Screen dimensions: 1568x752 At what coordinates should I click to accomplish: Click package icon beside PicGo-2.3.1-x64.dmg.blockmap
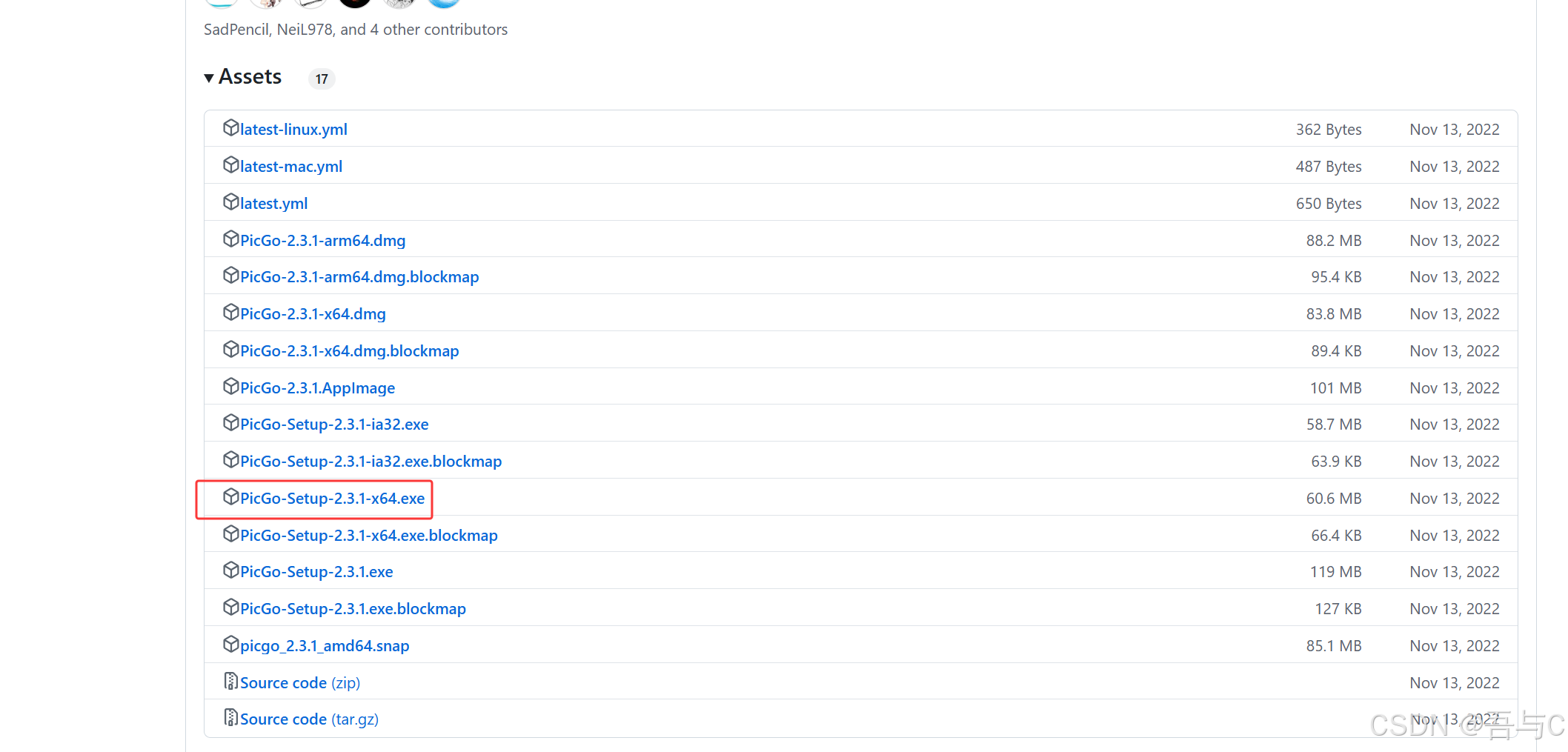pos(230,350)
